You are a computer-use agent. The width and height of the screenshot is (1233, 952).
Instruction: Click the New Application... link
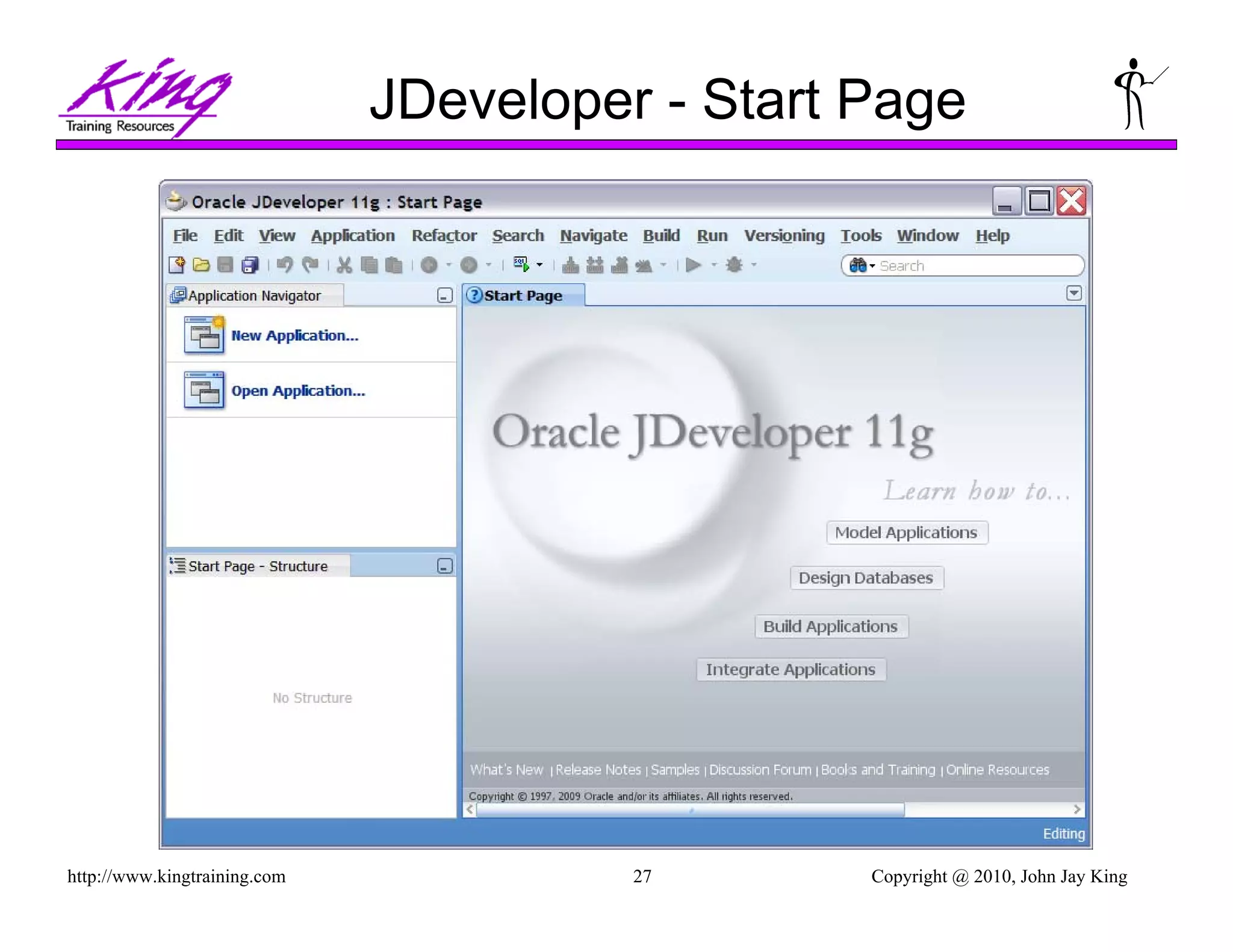pos(295,336)
